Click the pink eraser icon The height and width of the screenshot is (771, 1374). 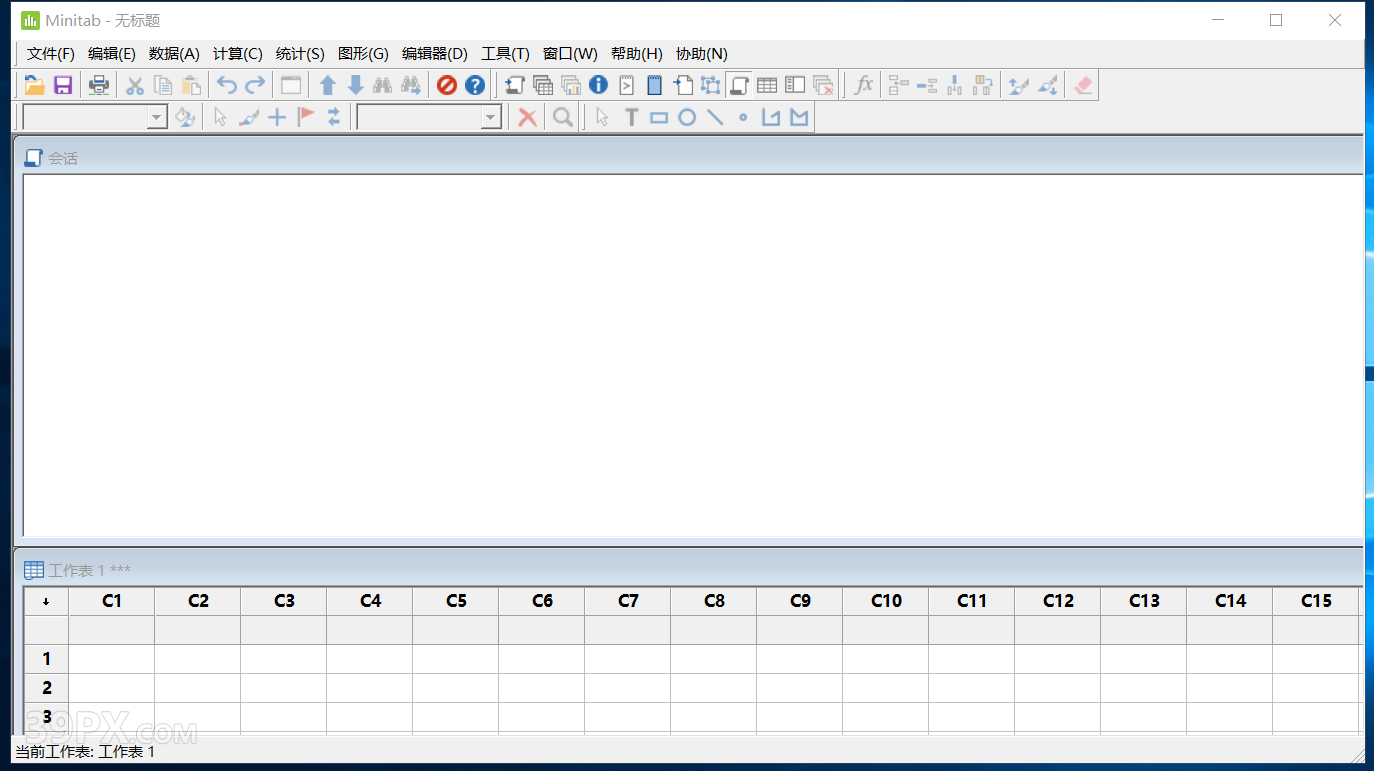(x=1083, y=86)
